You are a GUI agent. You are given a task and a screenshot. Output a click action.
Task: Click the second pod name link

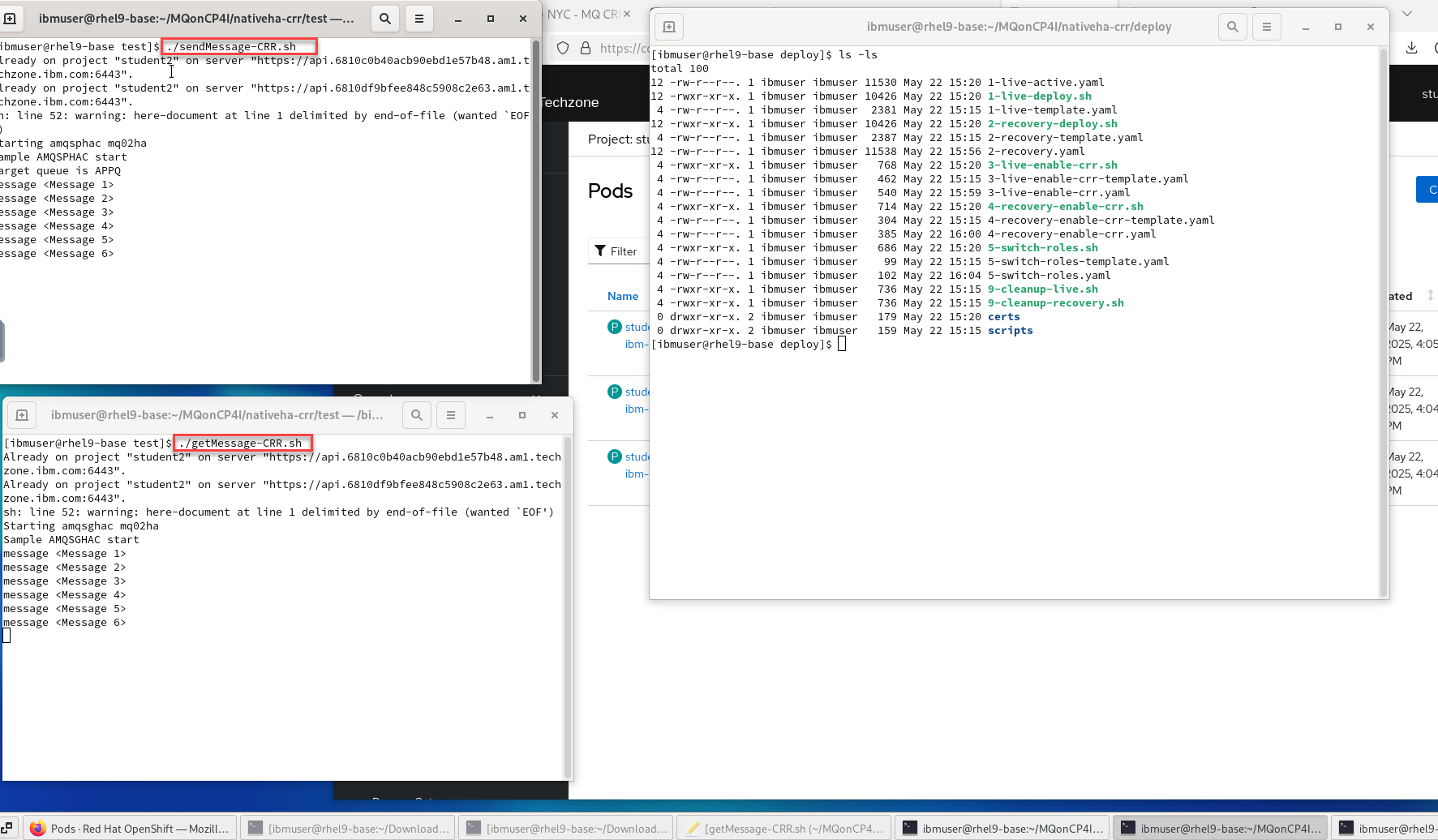637,392
